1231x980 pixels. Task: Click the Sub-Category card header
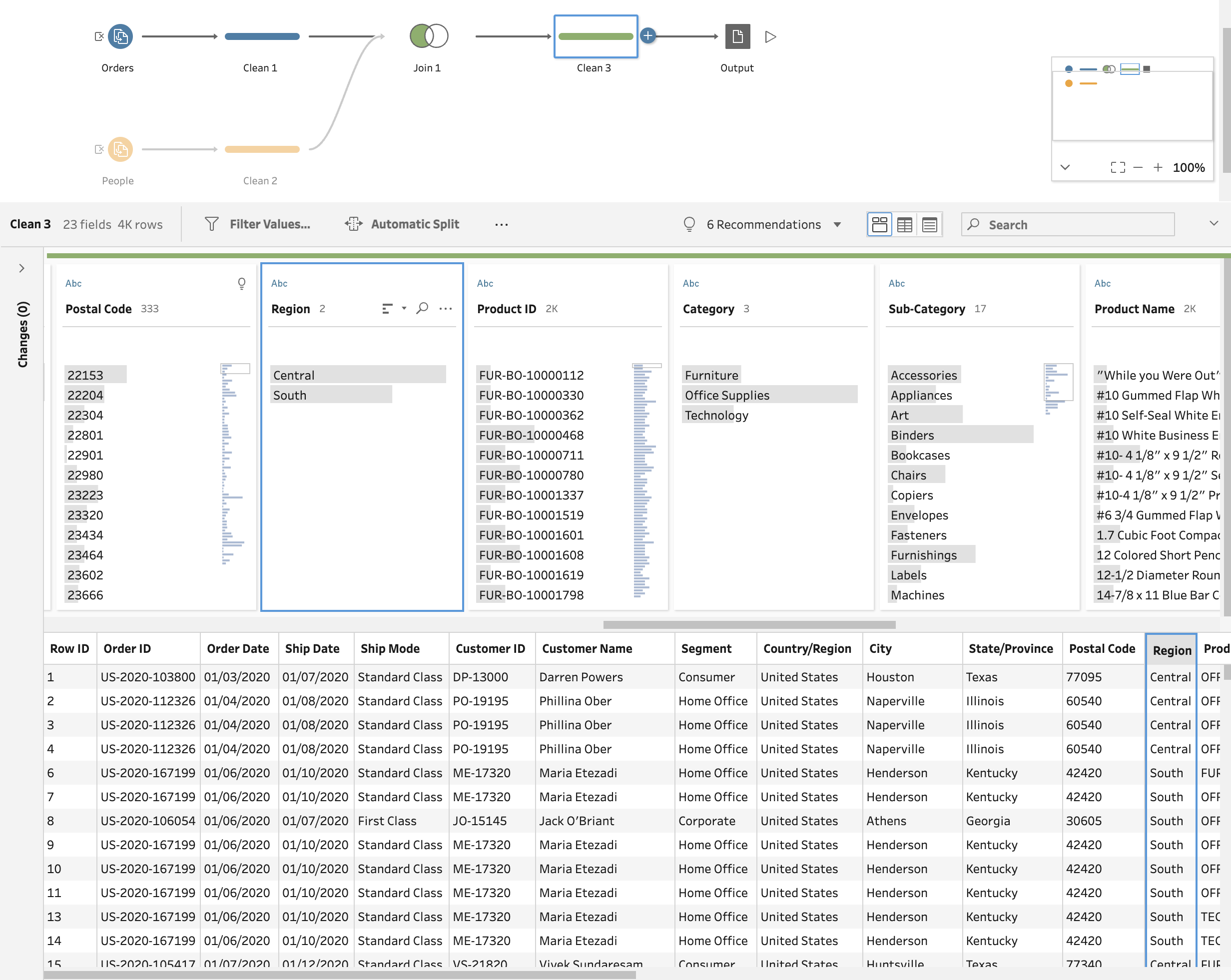tap(927, 309)
